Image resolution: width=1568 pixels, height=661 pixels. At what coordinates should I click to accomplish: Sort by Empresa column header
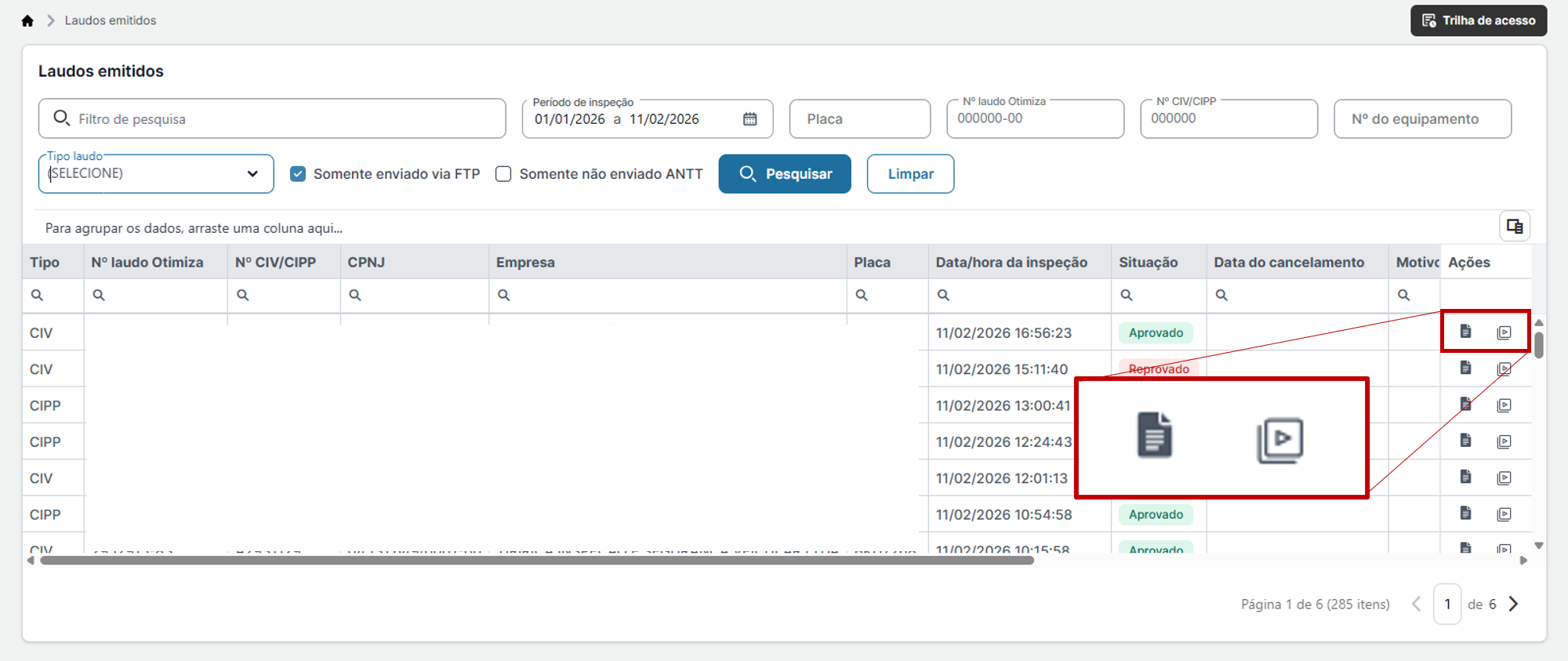[525, 263]
